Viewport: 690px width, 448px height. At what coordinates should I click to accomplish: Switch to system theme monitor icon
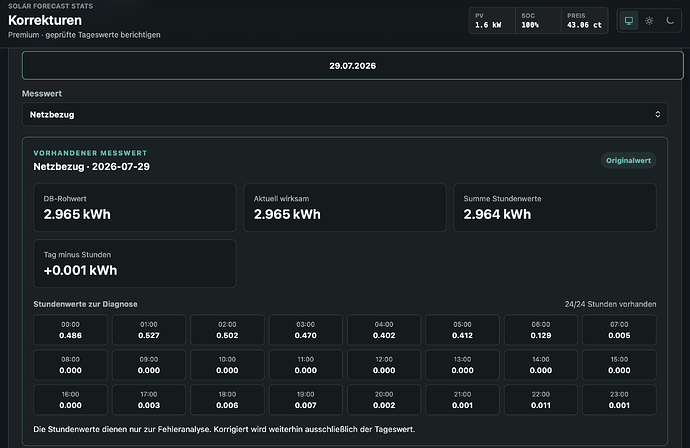click(629, 21)
